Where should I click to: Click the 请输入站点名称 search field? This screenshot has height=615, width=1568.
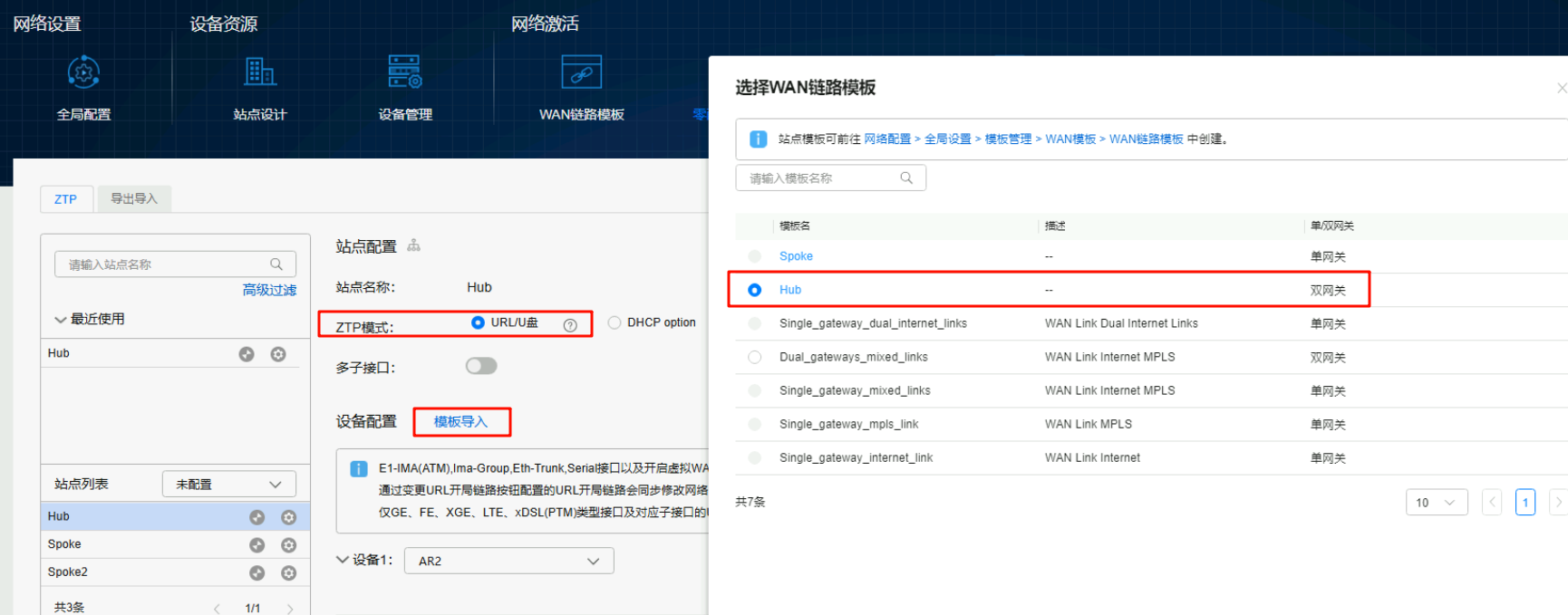coord(163,264)
